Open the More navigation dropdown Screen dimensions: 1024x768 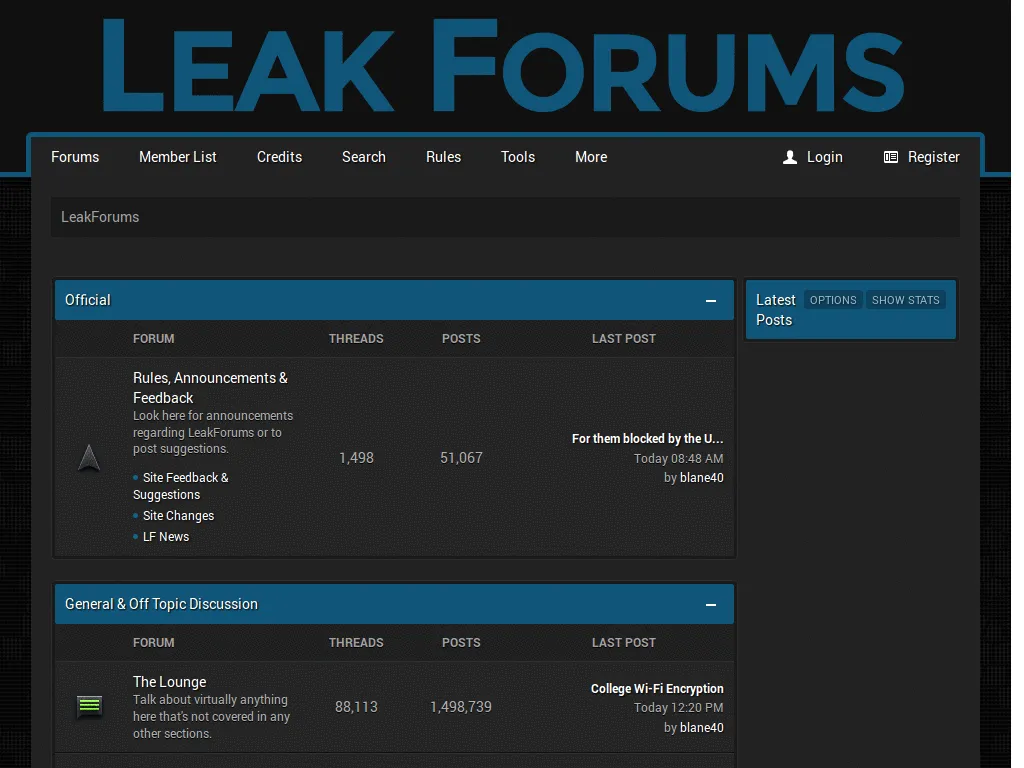pos(591,157)
